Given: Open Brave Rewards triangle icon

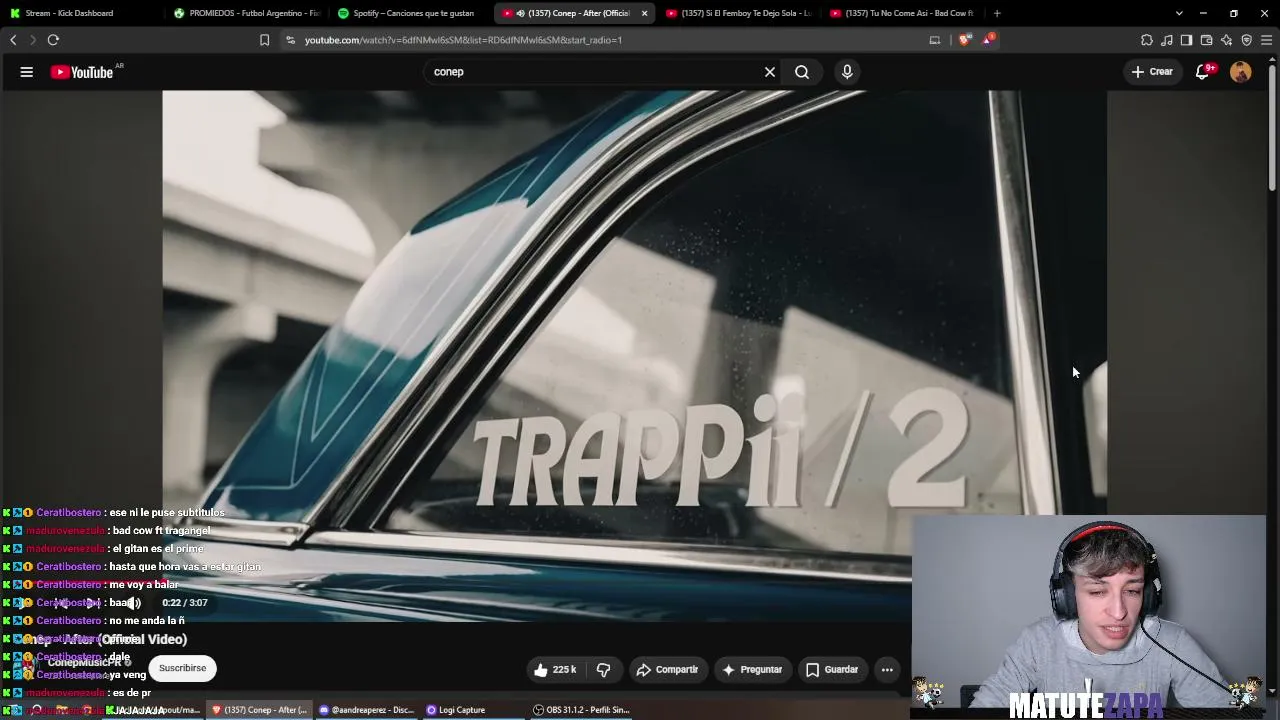Looking at the screenshot, I should 988,40.
